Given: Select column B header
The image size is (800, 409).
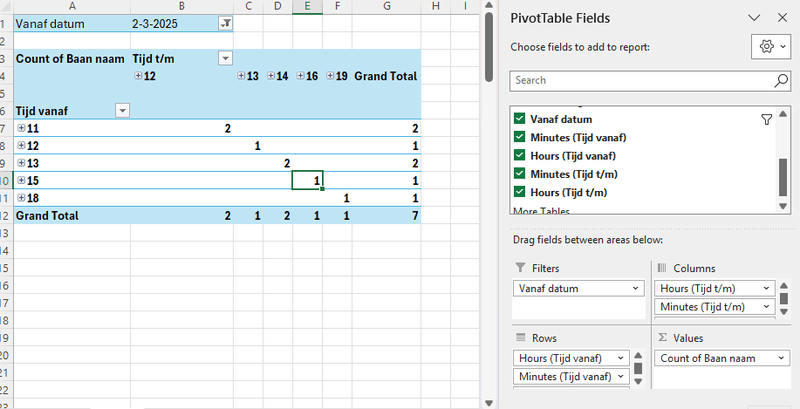Looking at the screenshot, I should 182,6.
